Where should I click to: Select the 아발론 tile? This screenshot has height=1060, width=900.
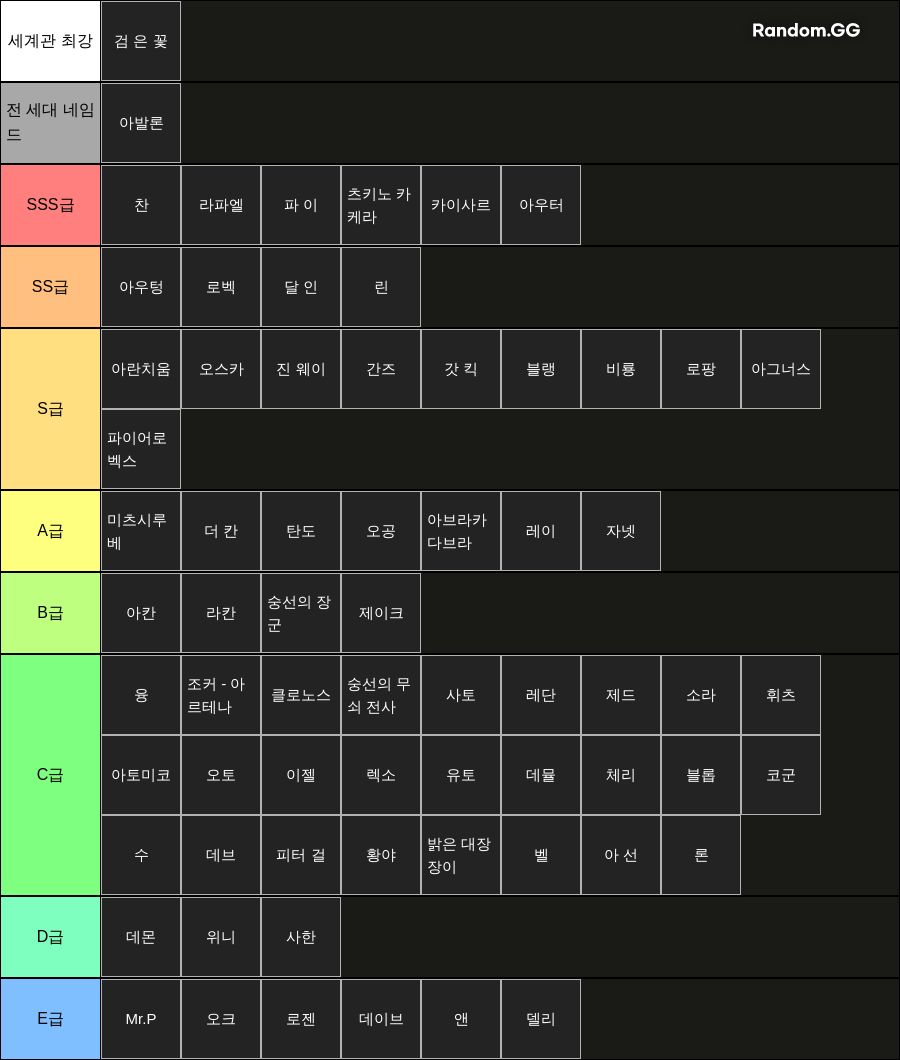(x=141, y=123)
